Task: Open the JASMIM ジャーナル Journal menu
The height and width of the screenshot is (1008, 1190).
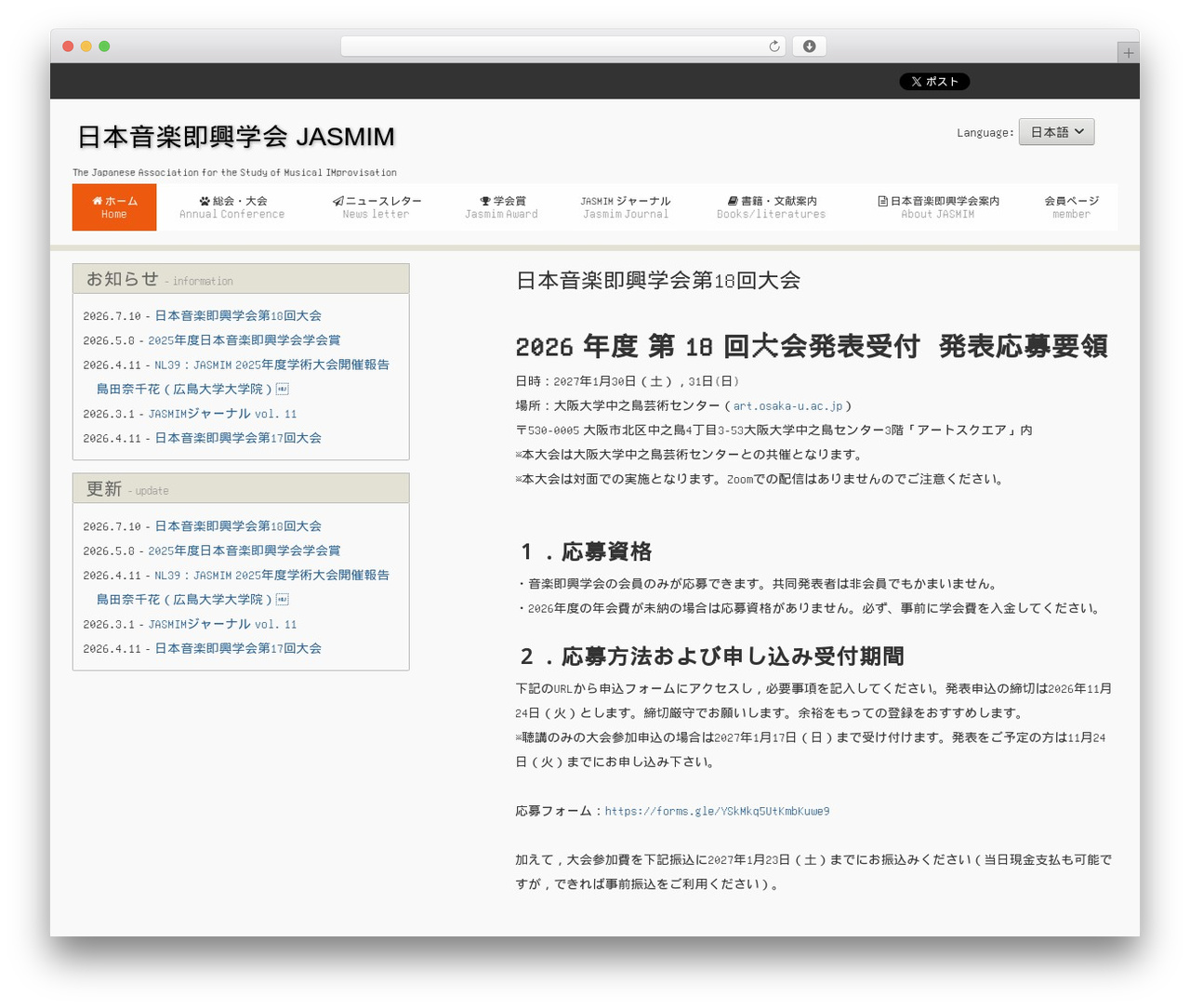Action: pyautogui.click(x=626, y=207)
